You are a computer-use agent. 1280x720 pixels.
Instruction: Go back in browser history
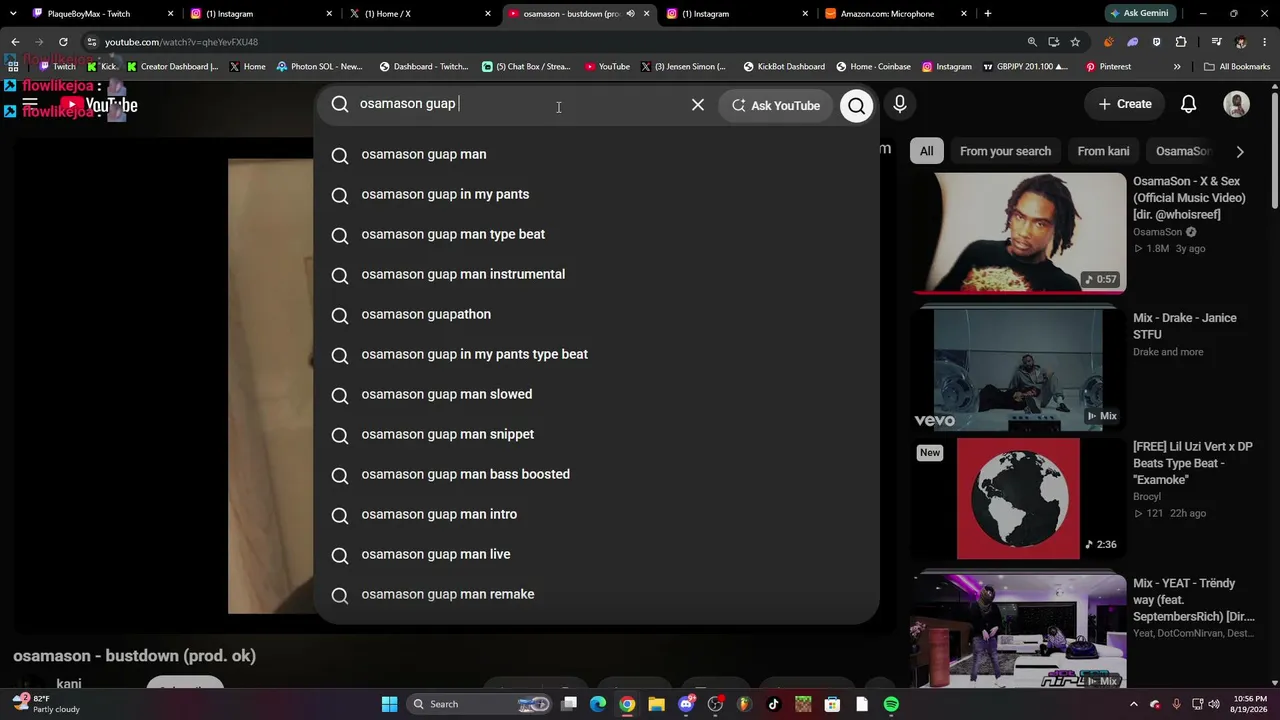(x=15, y=42)
